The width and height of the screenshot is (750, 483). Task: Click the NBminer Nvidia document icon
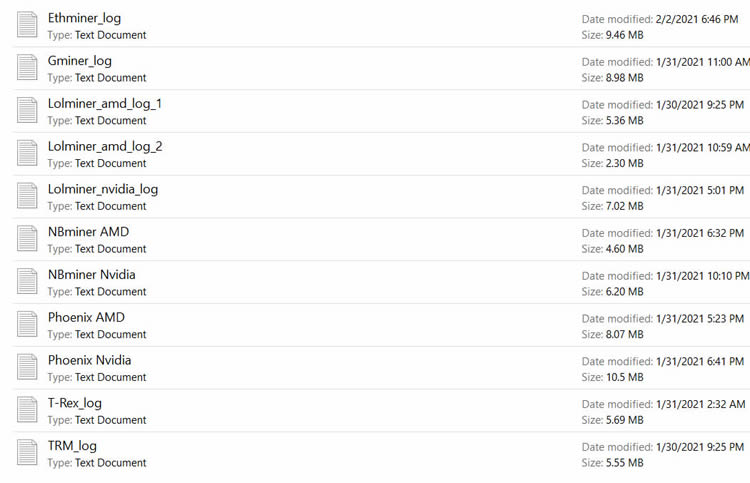[x=27, y=283]
